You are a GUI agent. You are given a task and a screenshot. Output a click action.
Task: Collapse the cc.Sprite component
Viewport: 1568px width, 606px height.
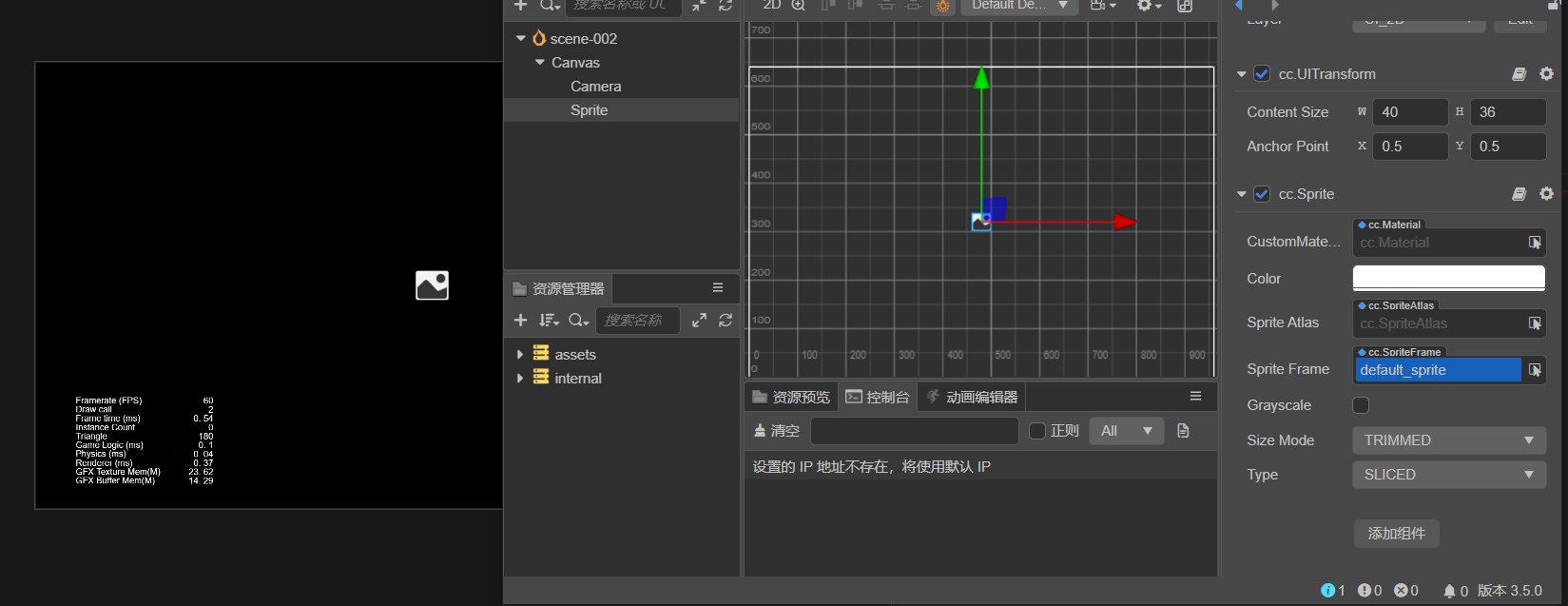coord(1242,194)
